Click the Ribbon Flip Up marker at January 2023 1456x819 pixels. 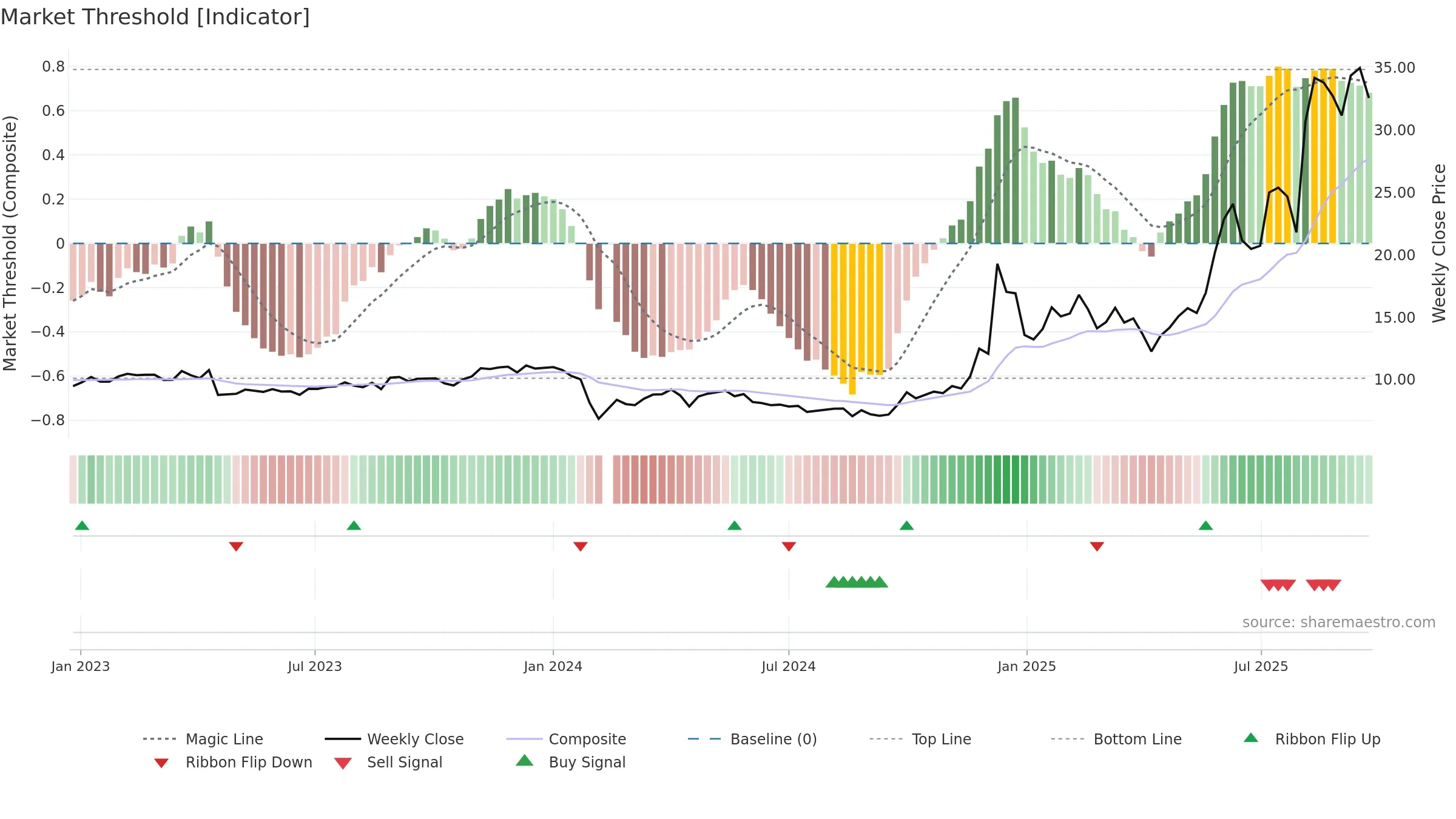coord(82,525)
